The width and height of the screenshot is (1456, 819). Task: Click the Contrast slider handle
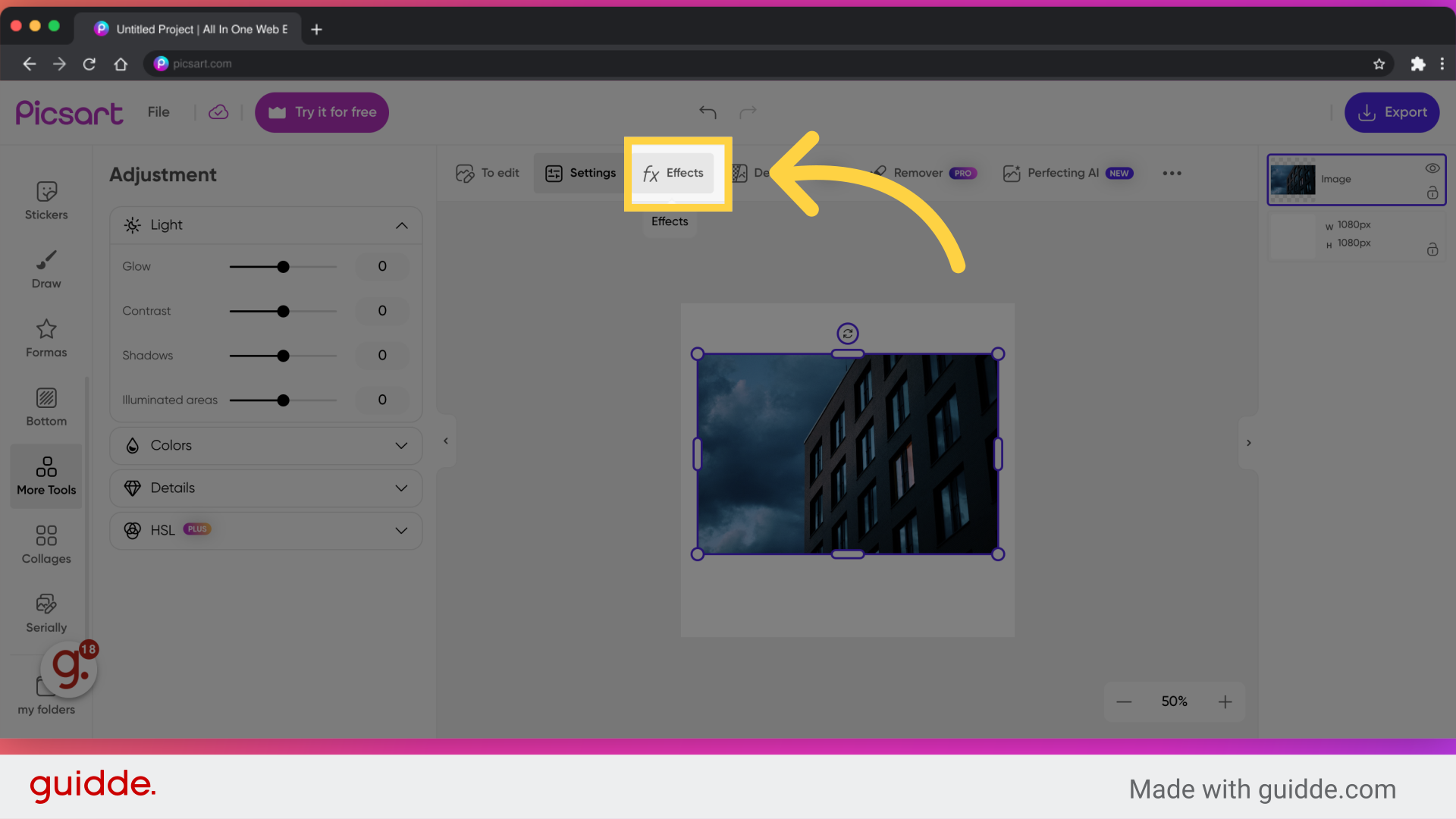[283, 311]
